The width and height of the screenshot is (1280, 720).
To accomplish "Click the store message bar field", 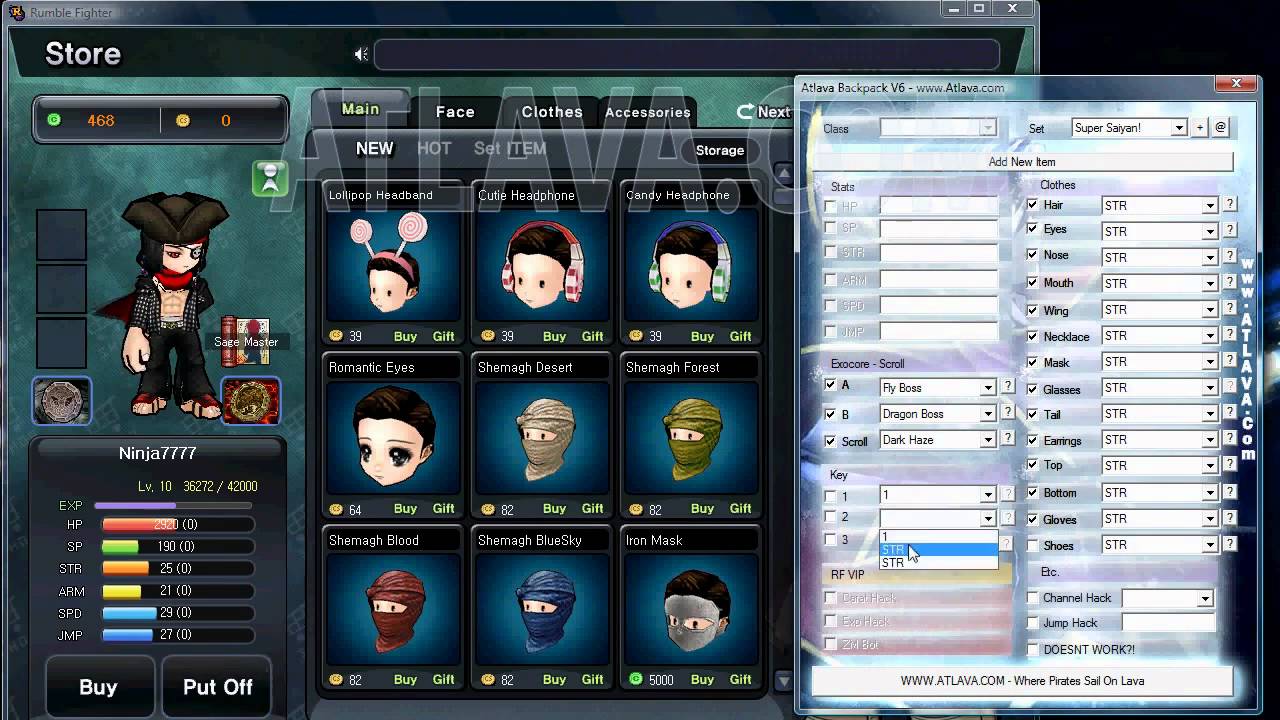I will coord(686,54).
